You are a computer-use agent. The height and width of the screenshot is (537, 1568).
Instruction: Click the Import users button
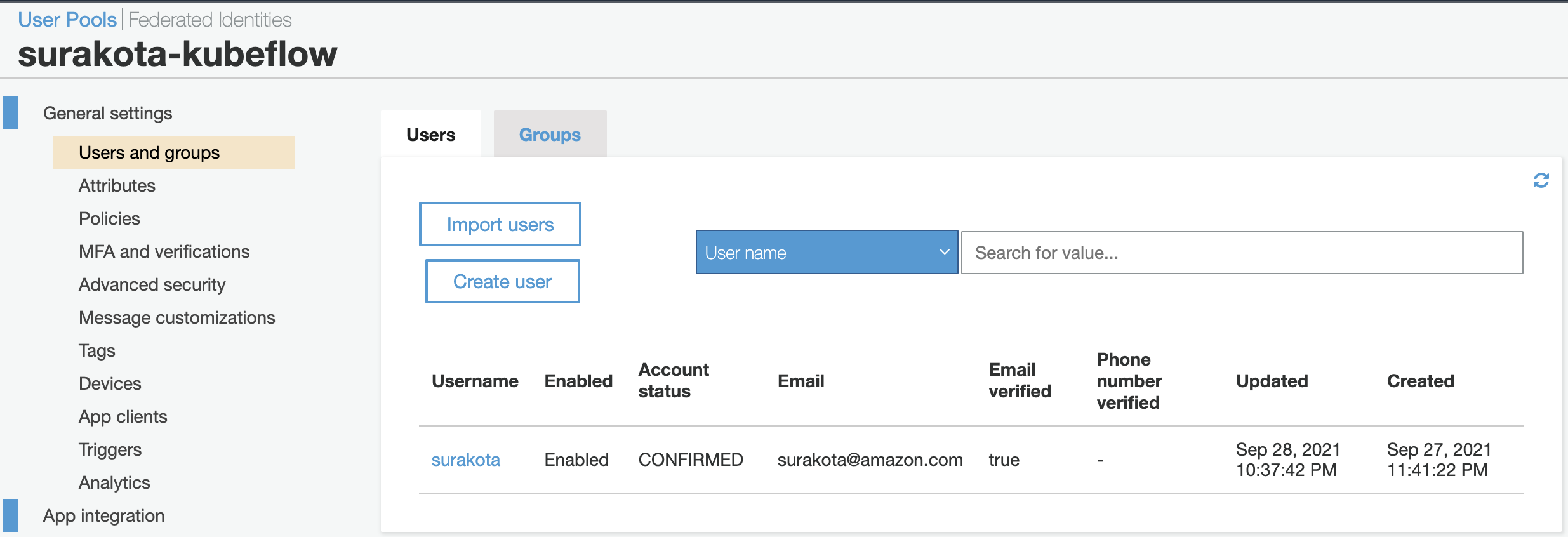500,224
